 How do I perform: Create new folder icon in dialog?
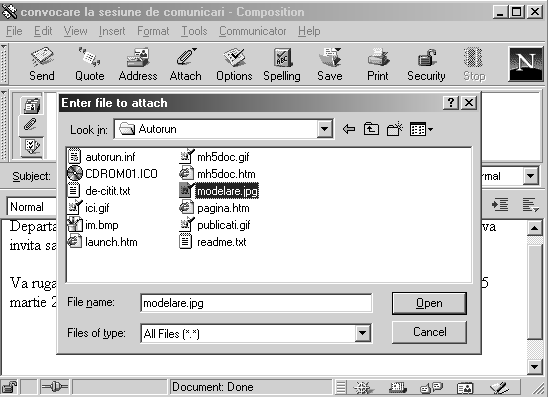point(395,129)
